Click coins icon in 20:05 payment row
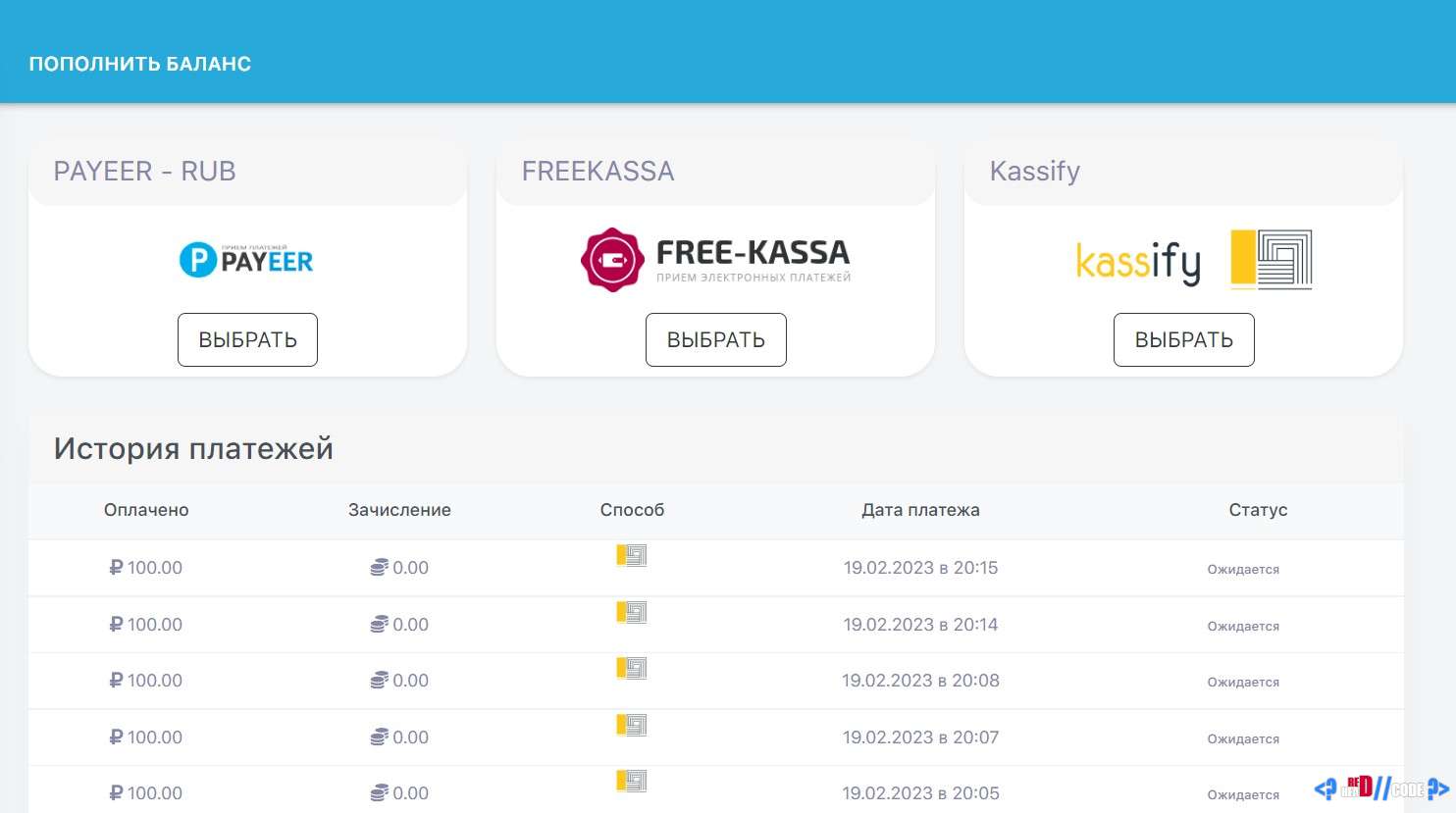The image size is (1456, 813). click(x=380, y=793)
